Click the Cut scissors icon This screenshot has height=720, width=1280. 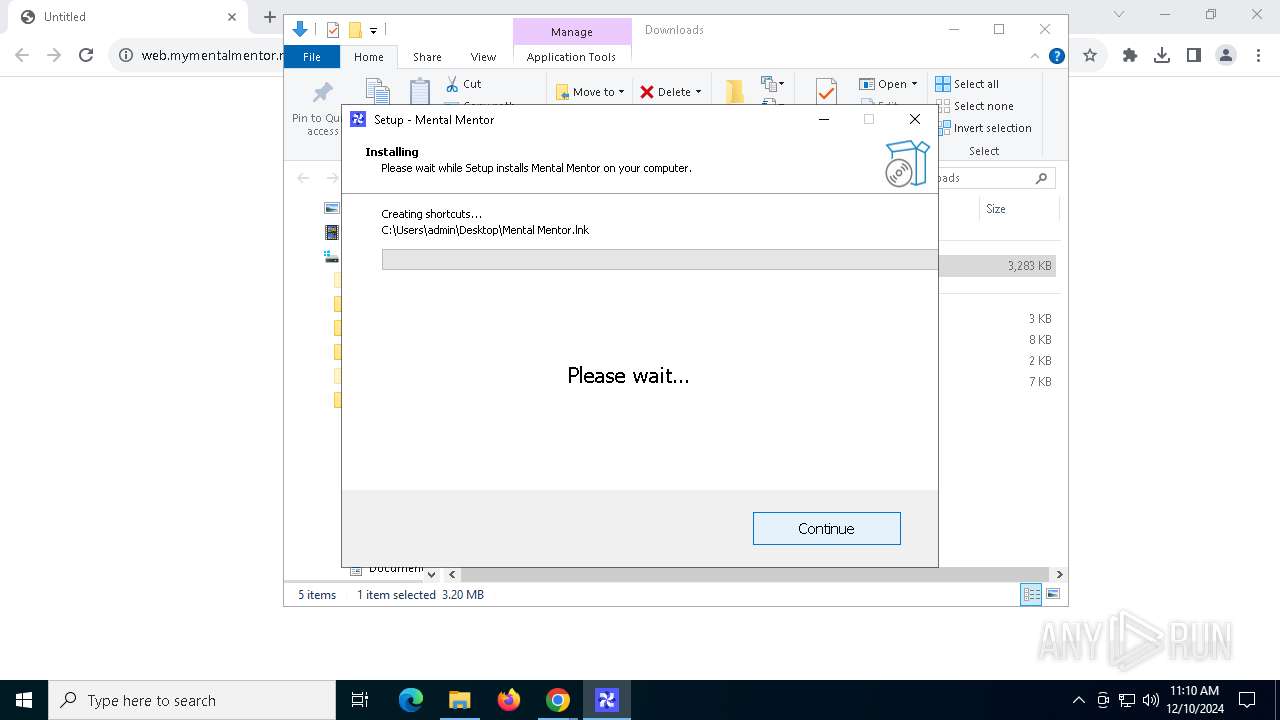pos(452,84)
